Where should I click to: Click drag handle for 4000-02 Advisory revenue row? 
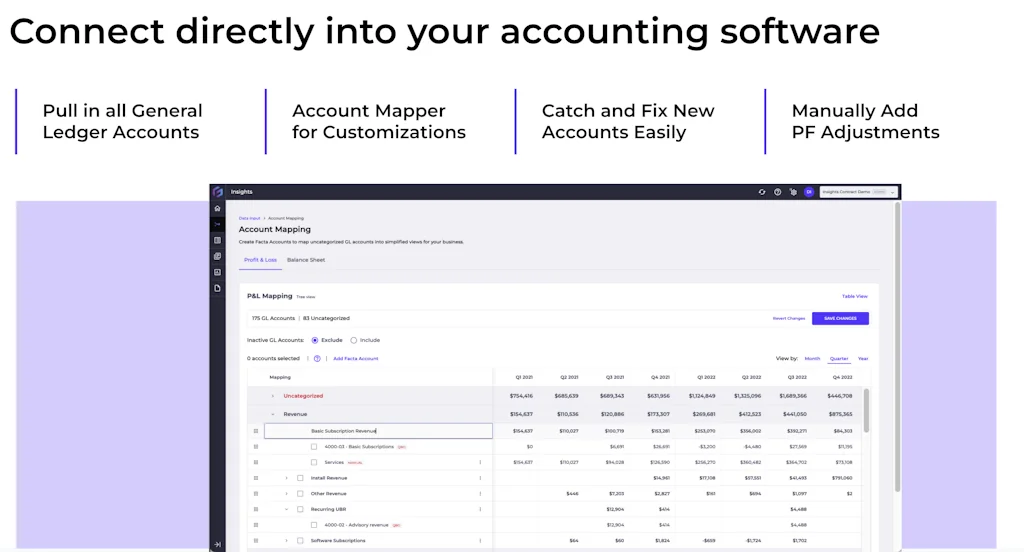pos(256,525)
